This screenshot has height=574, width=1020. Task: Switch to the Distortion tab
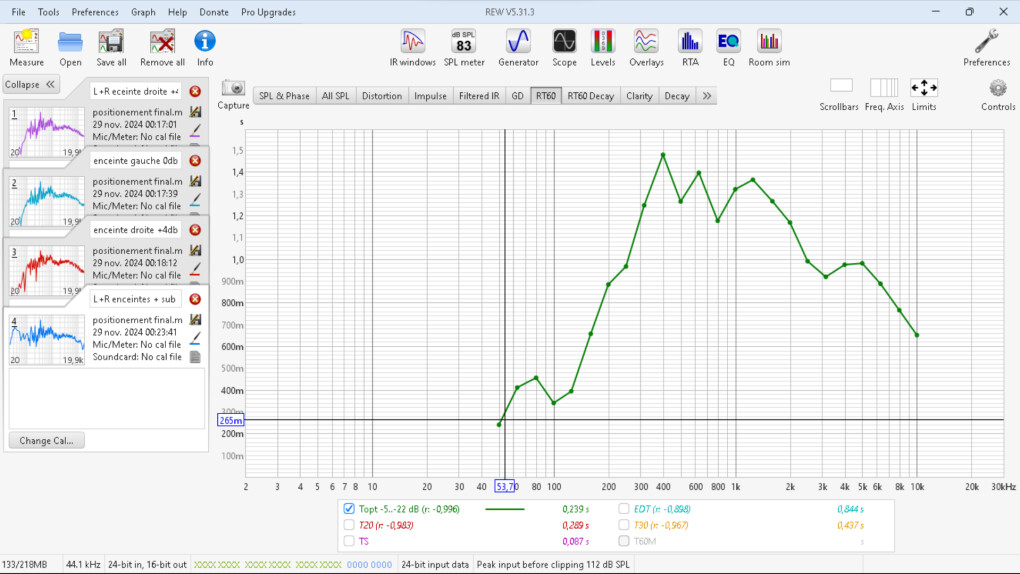[x=382, y=96]
